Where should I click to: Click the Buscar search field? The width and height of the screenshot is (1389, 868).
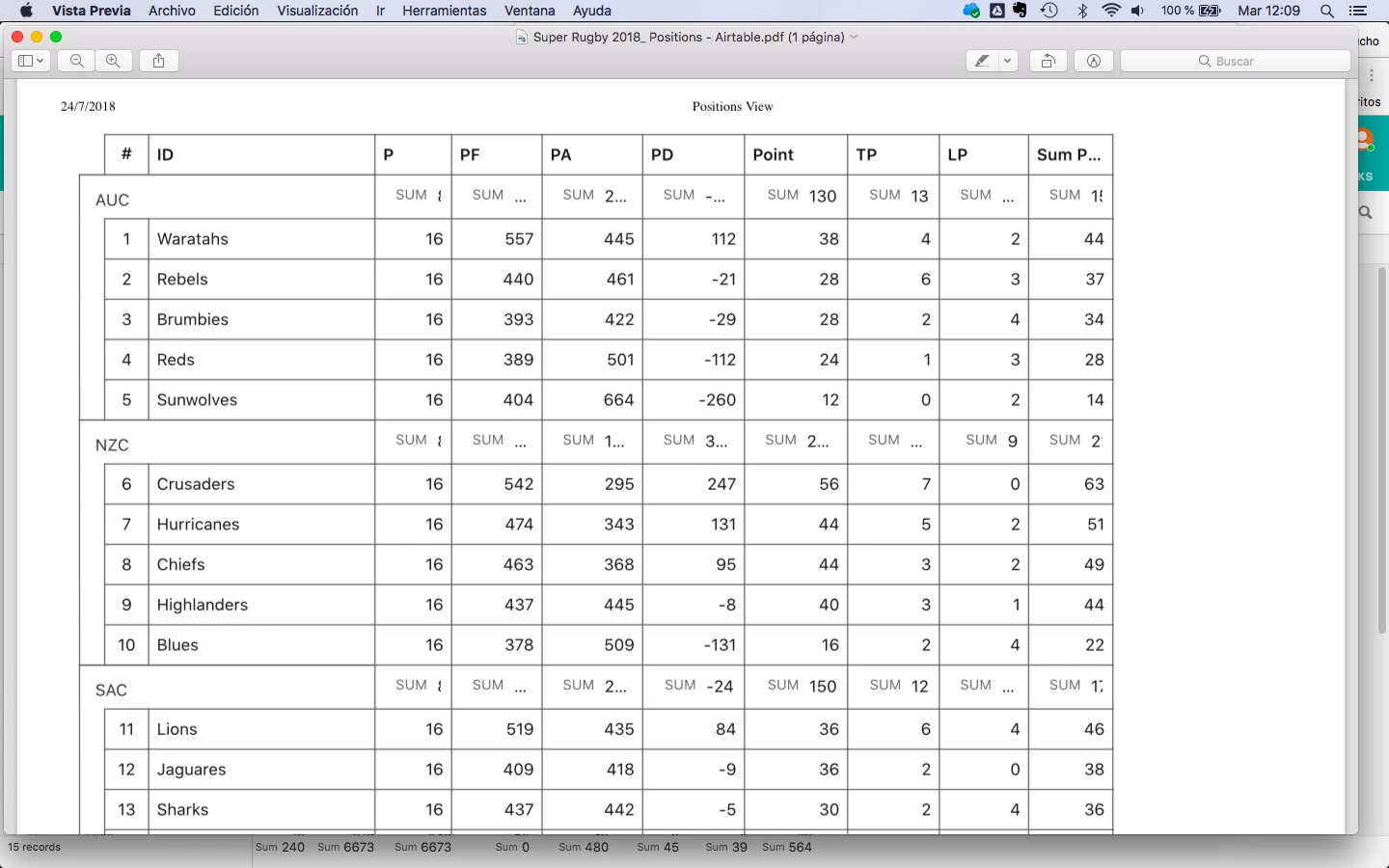[x=1235, y=61]
